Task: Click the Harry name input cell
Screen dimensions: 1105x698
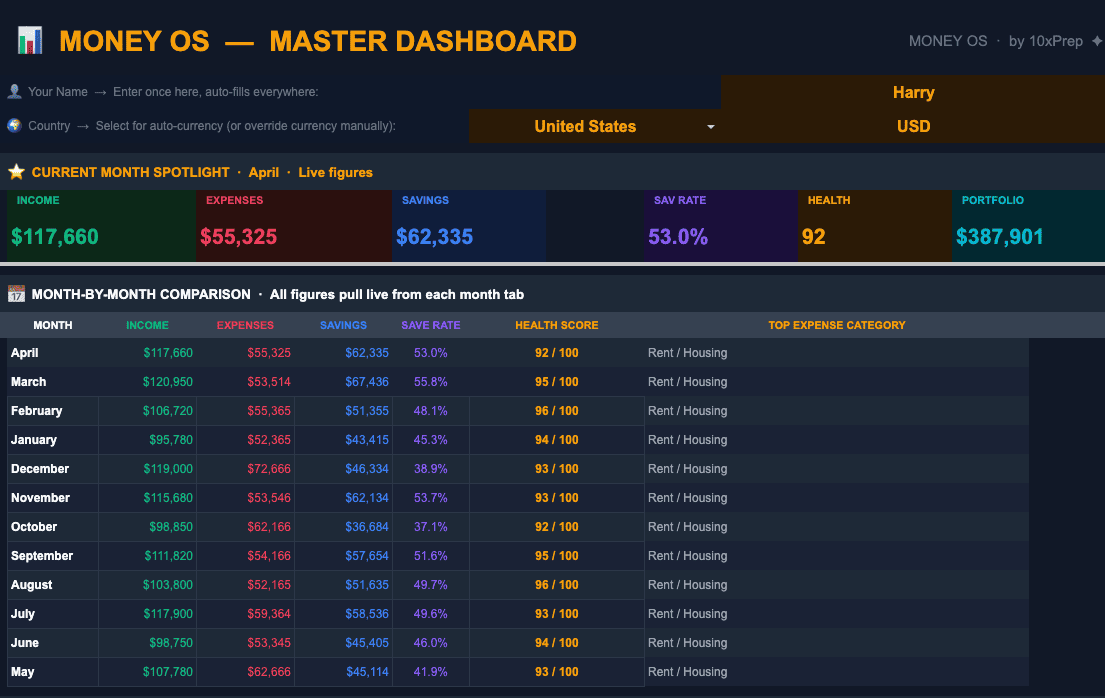Action: (913, 92)
